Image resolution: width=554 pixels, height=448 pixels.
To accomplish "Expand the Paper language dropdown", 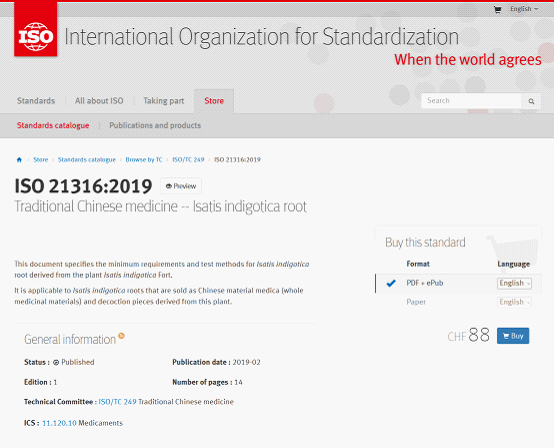I will pos(514,302).
